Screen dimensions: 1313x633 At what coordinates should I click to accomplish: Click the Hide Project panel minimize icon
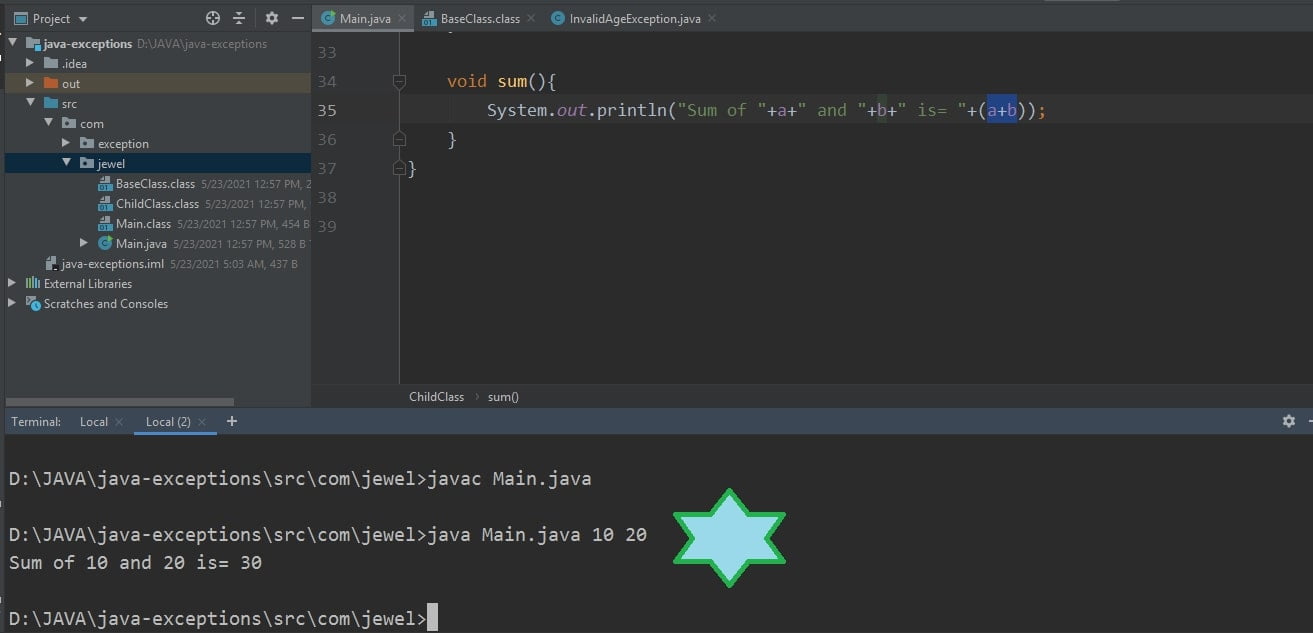tap(297, 17)
